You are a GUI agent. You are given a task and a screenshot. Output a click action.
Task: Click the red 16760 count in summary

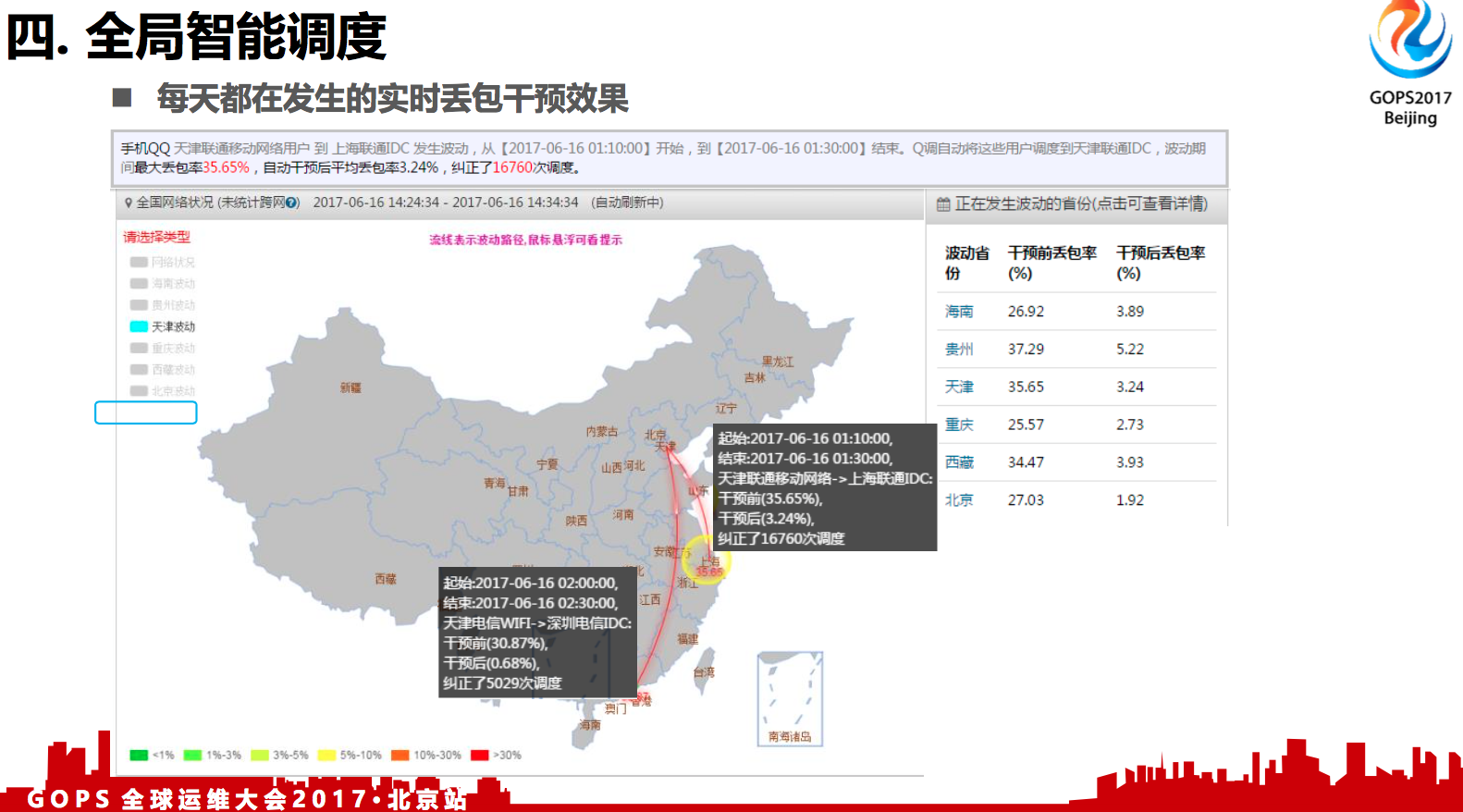(513, 167)
